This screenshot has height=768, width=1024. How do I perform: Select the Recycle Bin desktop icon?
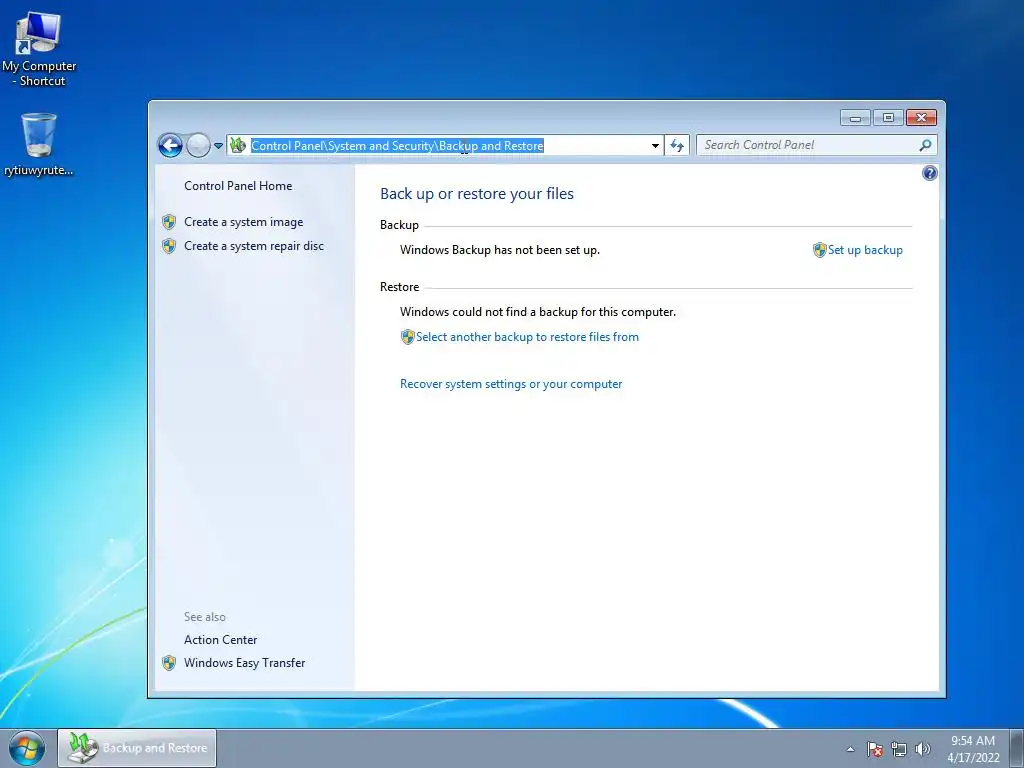(x=39, y=144)
